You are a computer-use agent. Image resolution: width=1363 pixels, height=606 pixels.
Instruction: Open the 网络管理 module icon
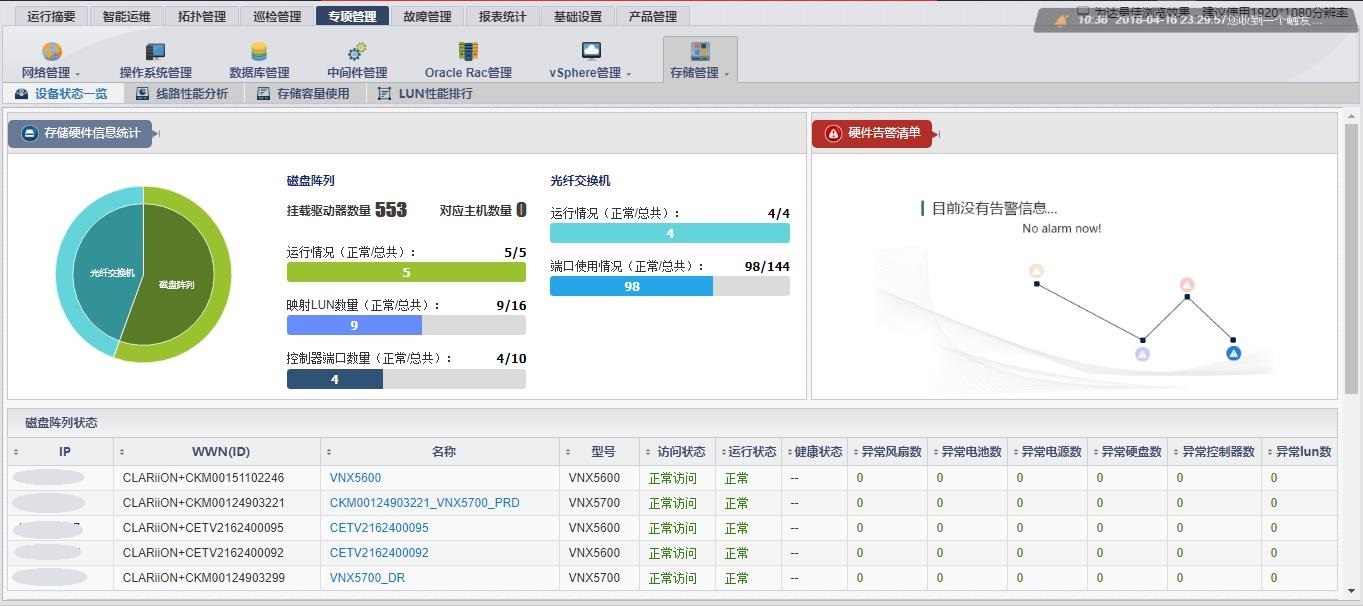click(x=51, y=48)
